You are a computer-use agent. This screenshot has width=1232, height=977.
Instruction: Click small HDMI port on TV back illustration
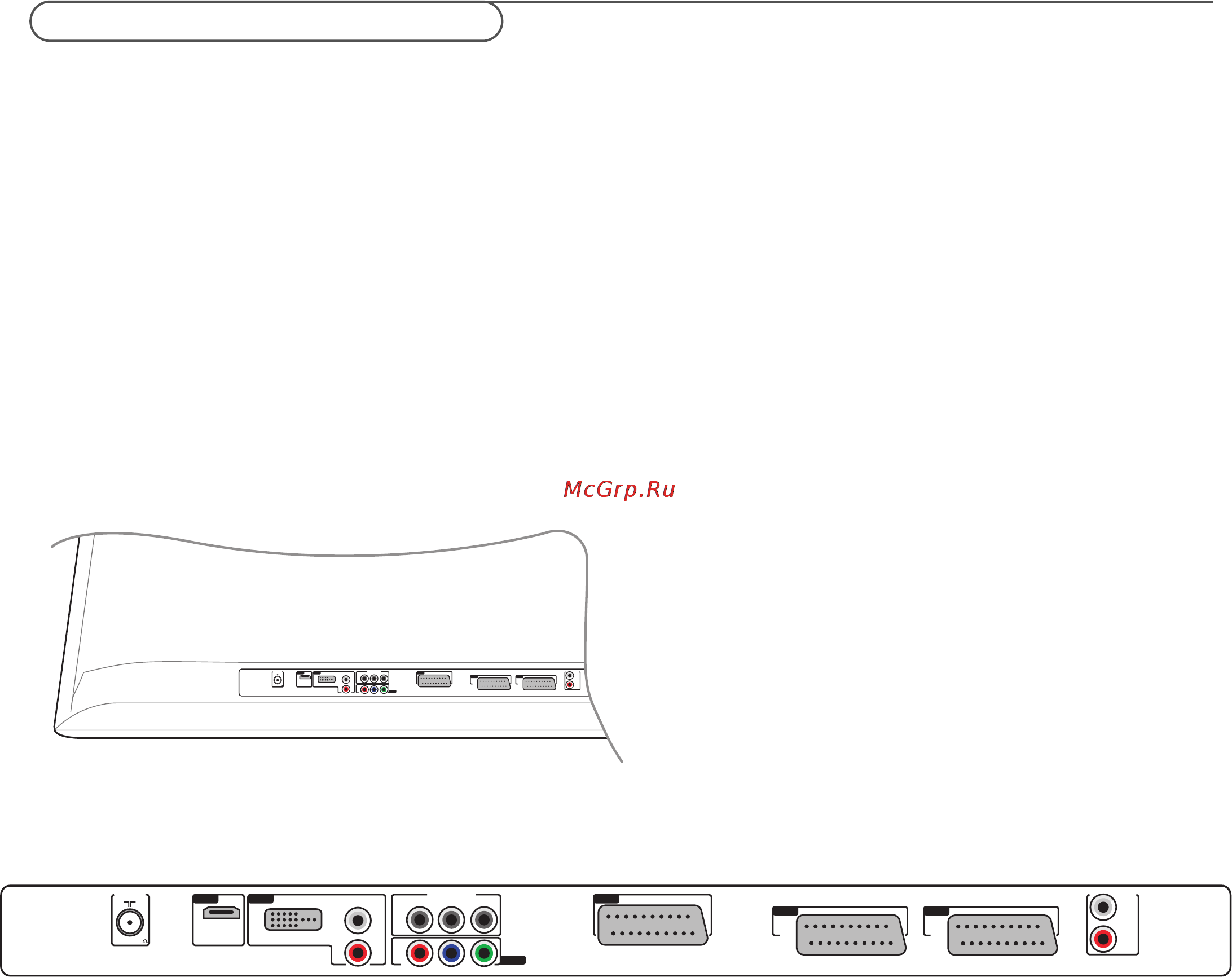305,677
